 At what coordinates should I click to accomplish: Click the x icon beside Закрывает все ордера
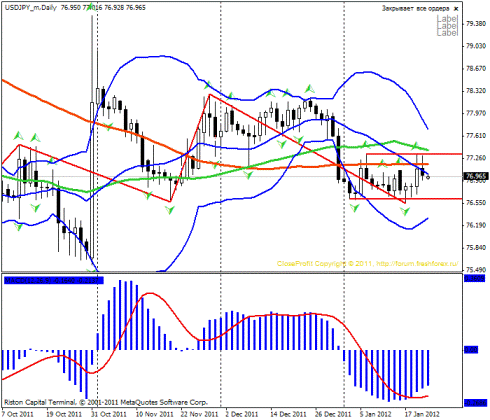(456, 9)
